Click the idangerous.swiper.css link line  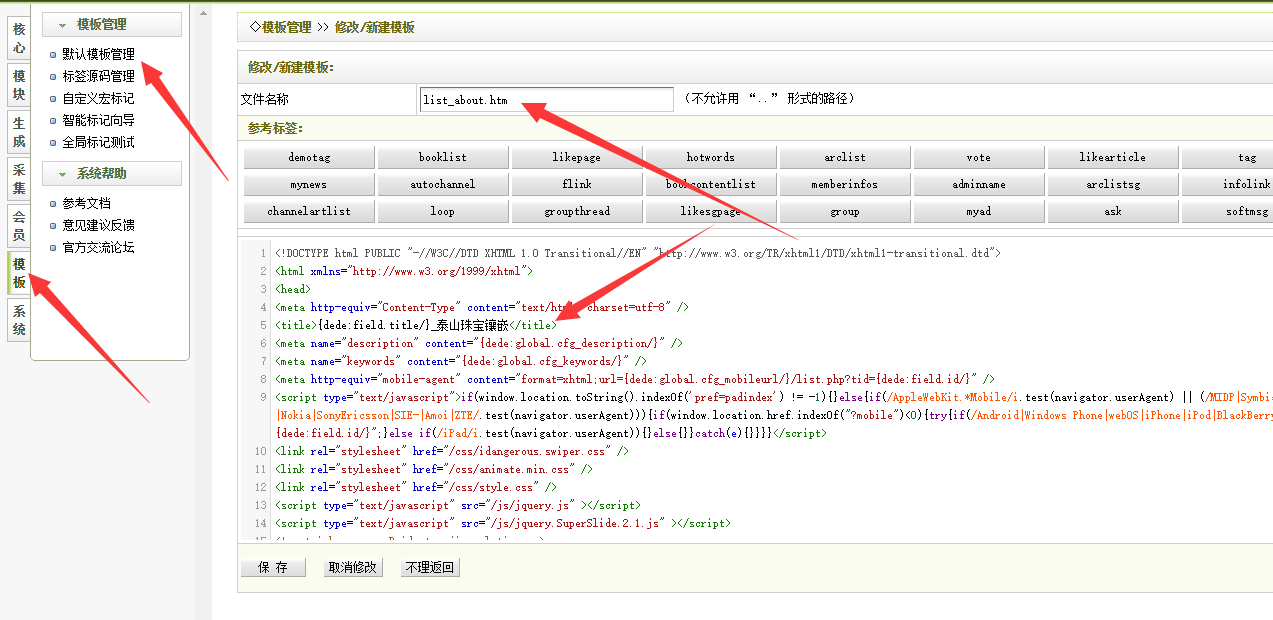[x=452, y=451]
